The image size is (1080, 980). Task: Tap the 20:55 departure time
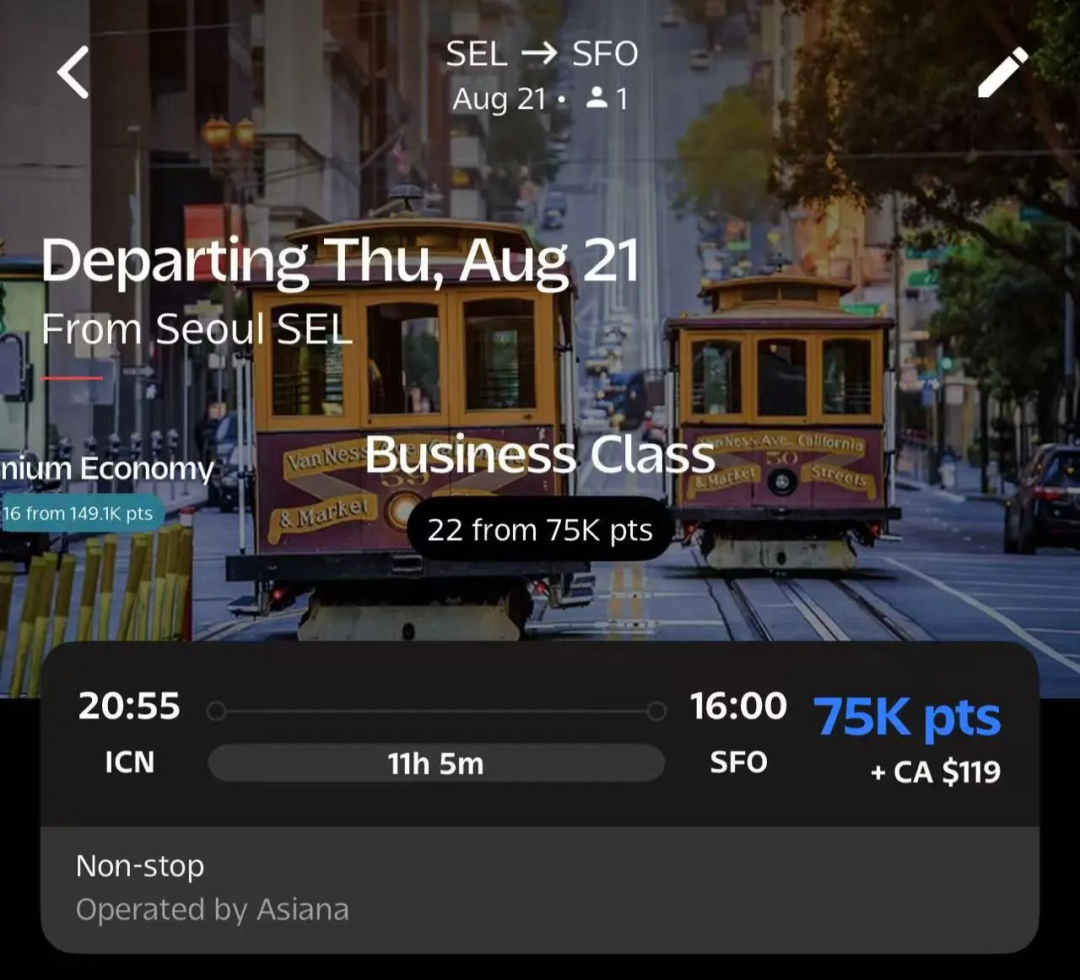tap(130, 707)
